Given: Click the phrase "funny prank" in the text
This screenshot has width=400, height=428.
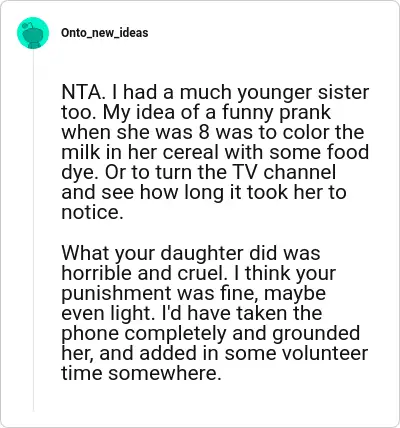Looking at the screenshot, I should [276, 112].
